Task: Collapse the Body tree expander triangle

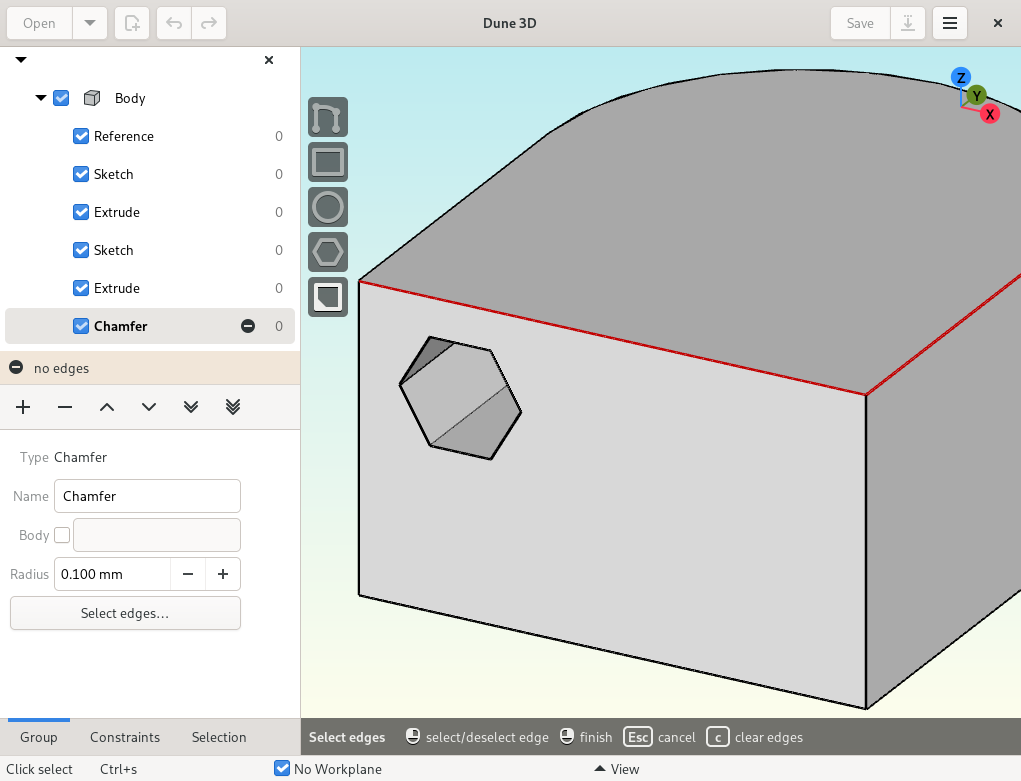Action: (x=40, y=98)
